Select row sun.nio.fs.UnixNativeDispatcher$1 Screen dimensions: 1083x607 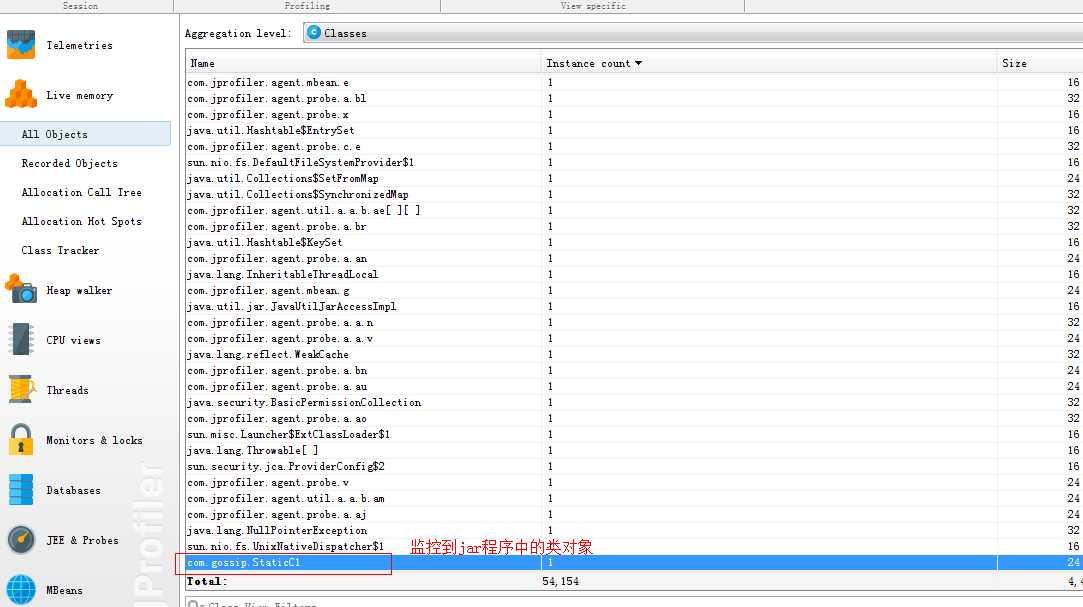[x=634, y=546]
